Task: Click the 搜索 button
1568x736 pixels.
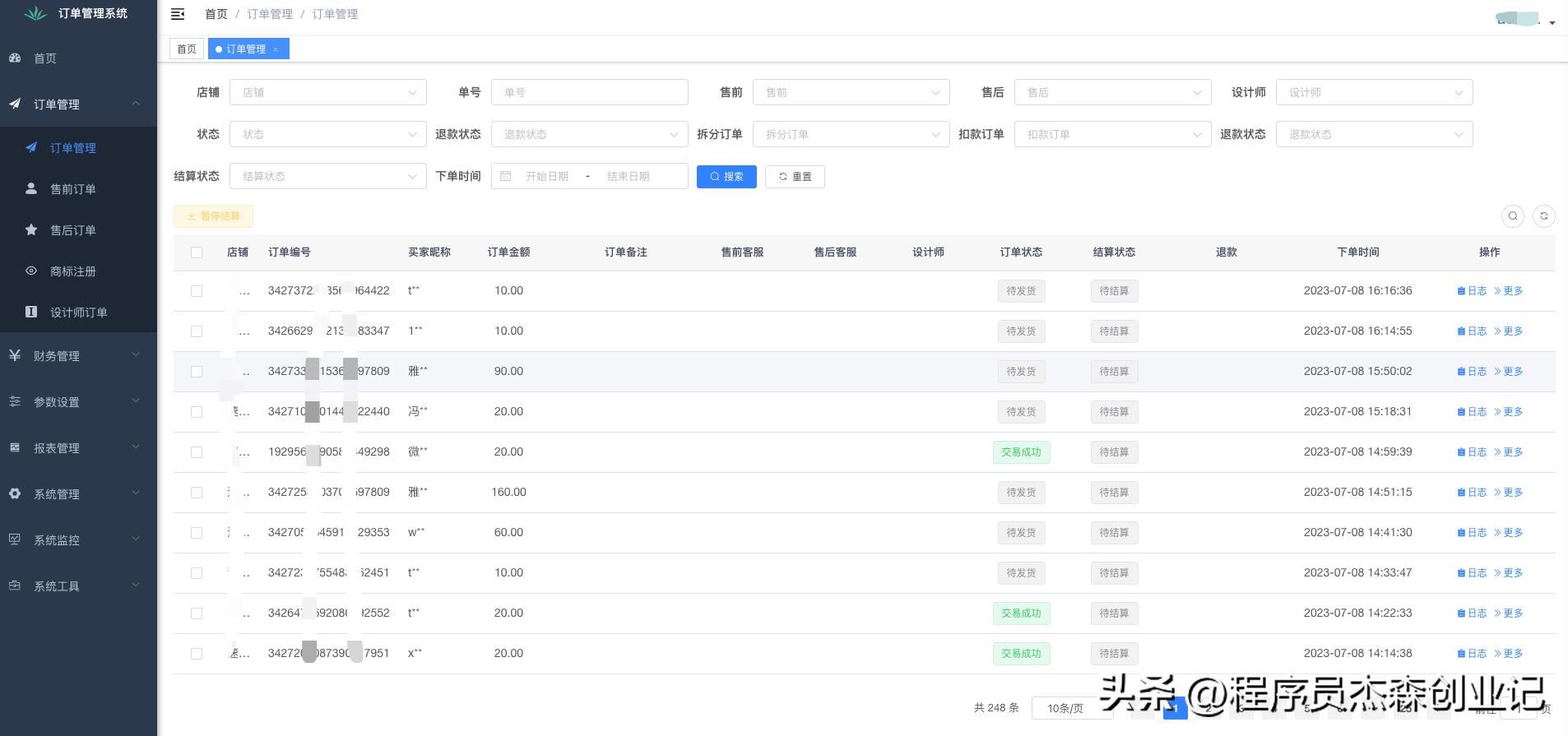Action: click(726, 176)
